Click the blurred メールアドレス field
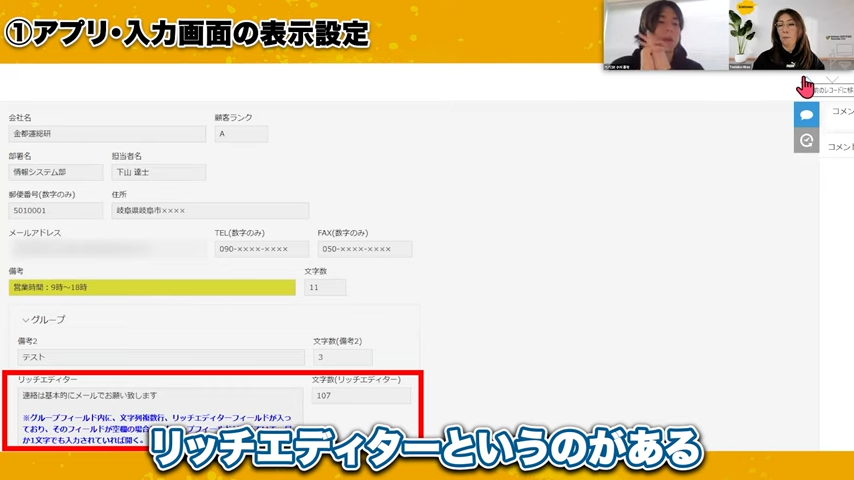The width and height of the screenshot is (854, 480). pyautogui.click(x=107, y=249)
